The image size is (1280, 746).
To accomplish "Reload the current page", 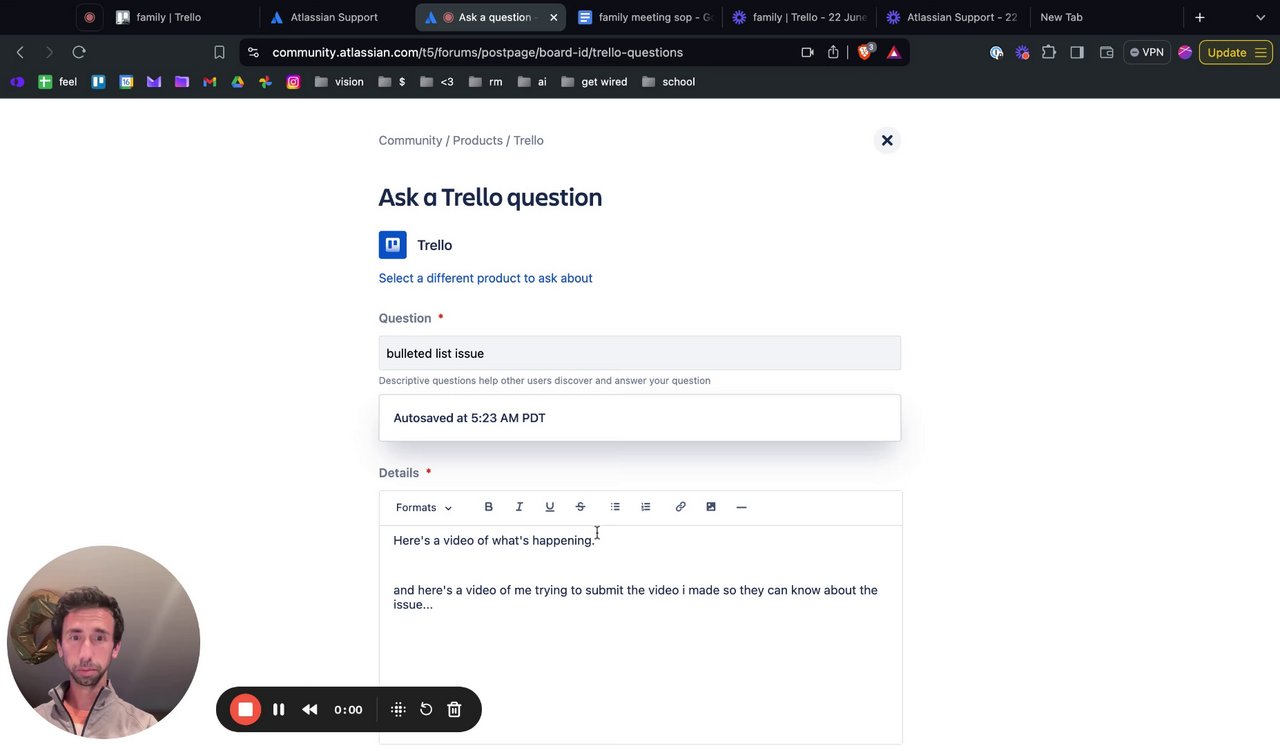I will (x=79, y=52).
